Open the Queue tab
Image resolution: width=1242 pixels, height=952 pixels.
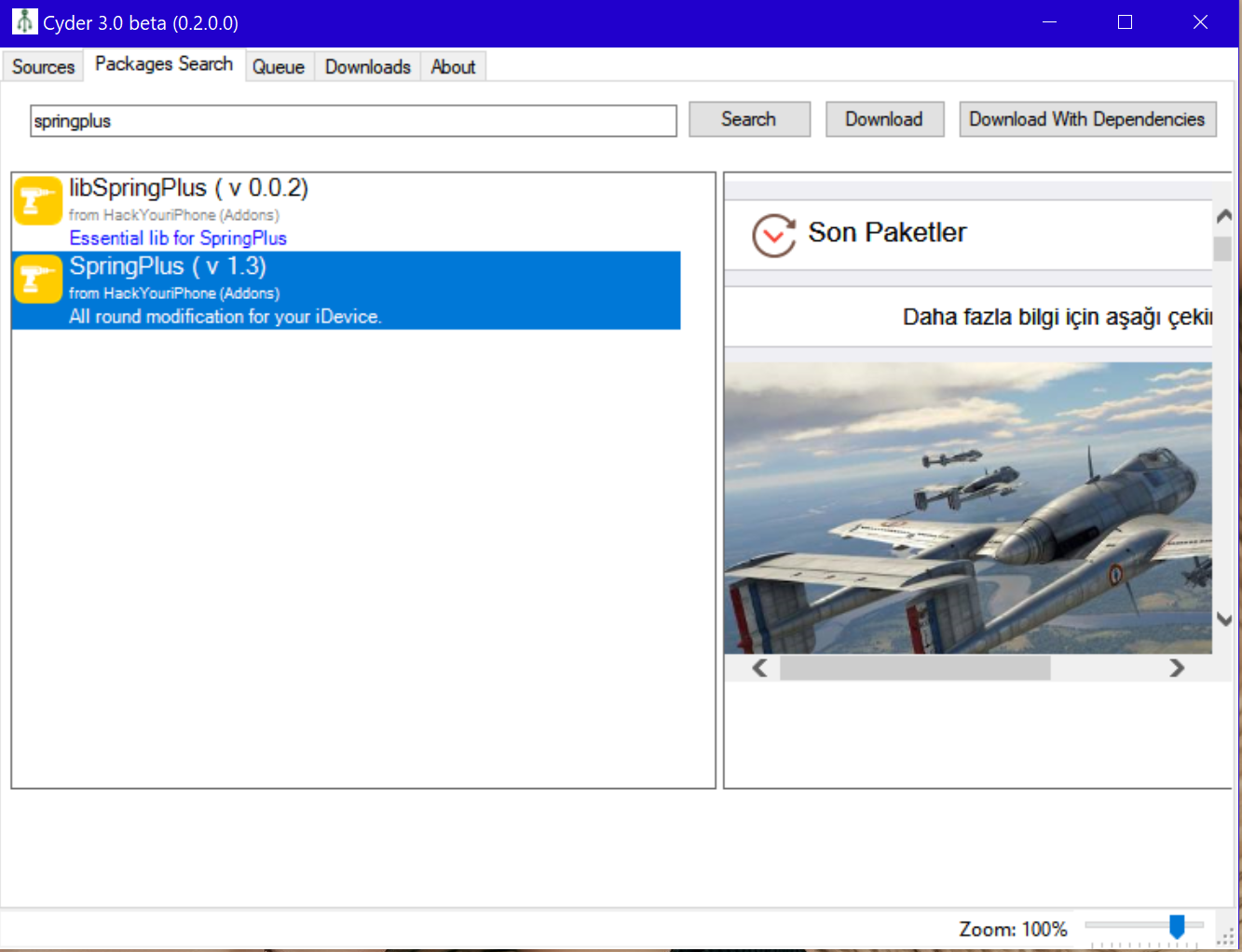[x=279, y=67]
